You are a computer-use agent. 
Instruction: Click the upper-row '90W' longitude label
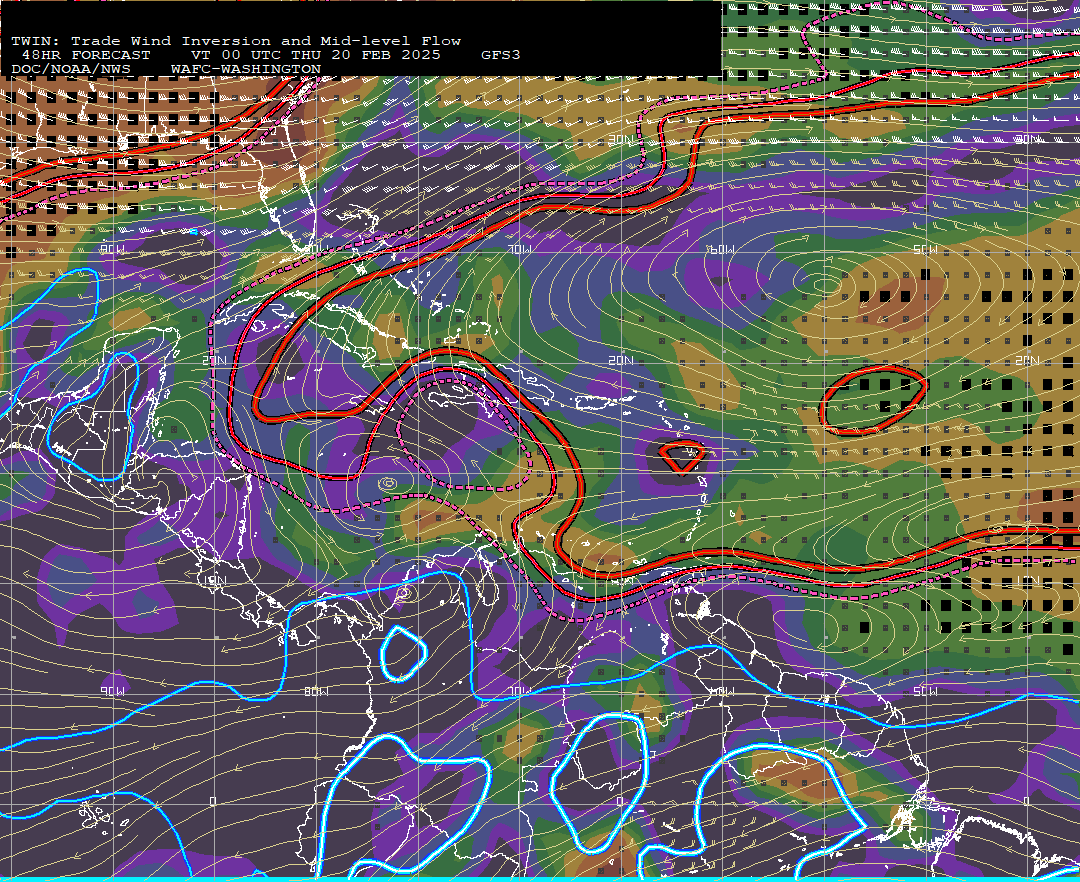pyautogui.click(x=112, y=249)
